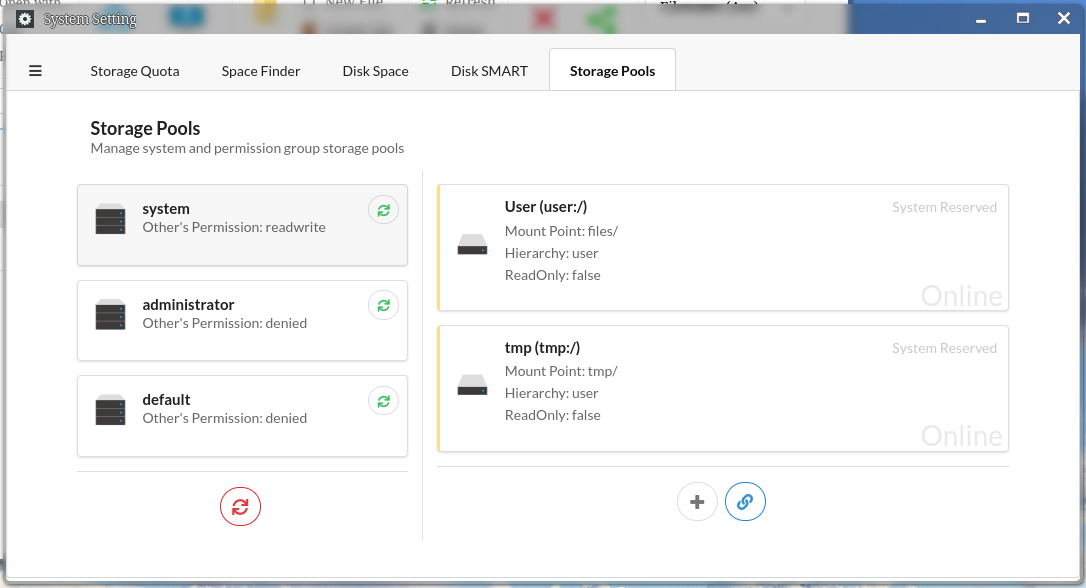Open the hamburger menu in System Setting

pos(35,71)
